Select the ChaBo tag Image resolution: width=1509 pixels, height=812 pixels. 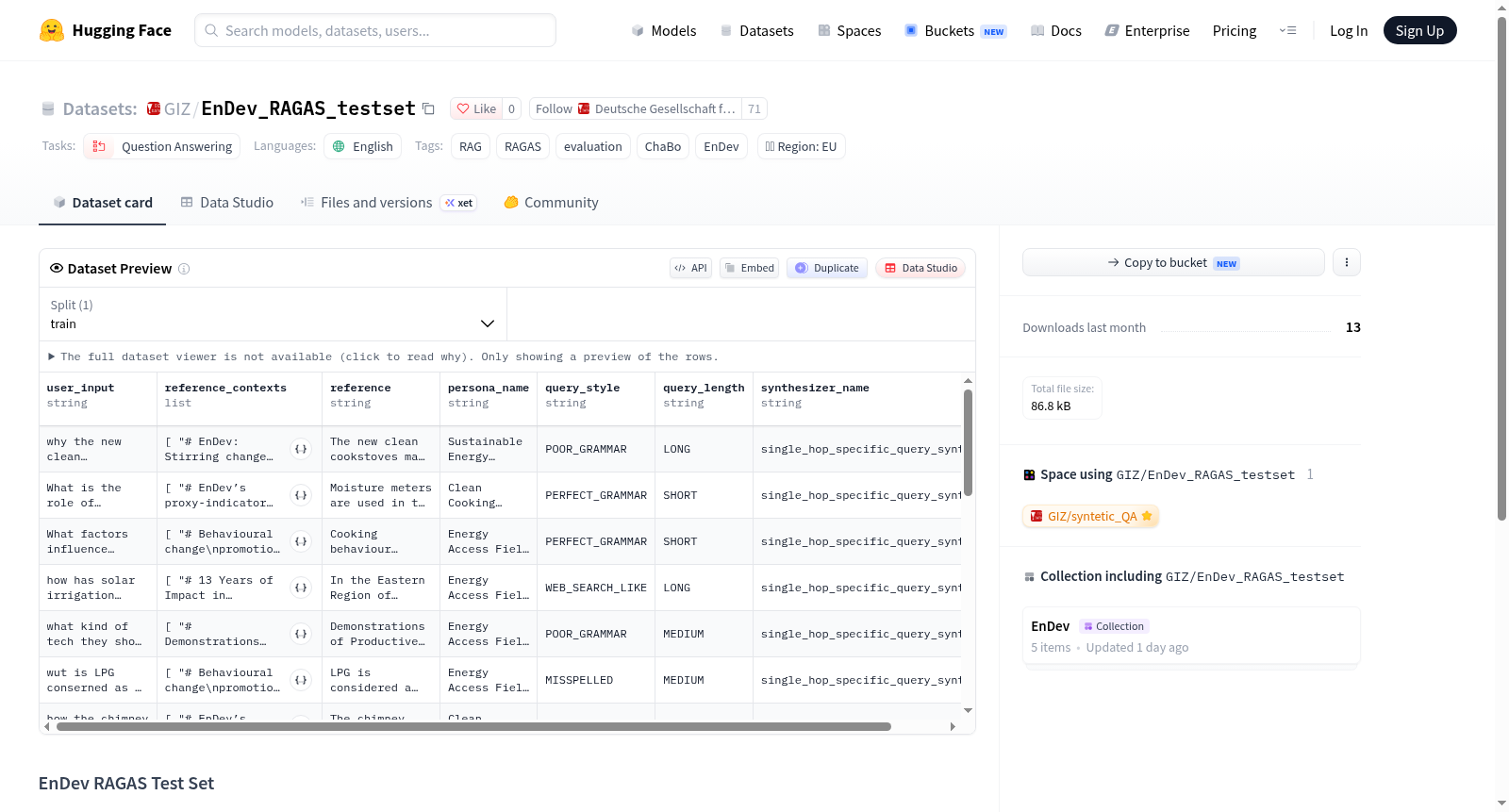pos(663,146)
